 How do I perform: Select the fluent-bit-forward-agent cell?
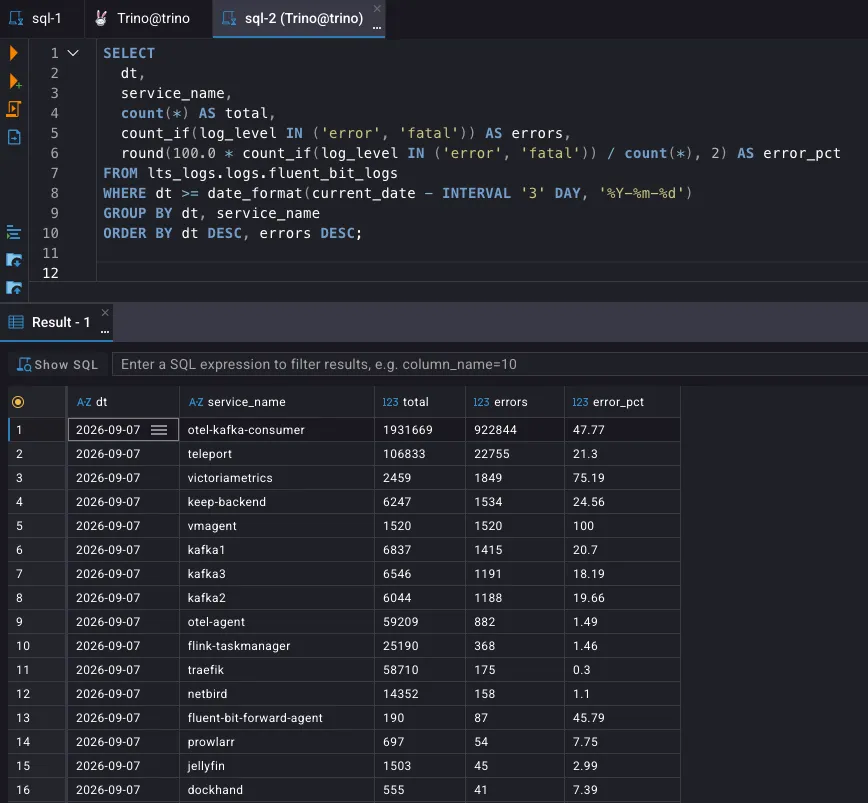tap(277, 718)
